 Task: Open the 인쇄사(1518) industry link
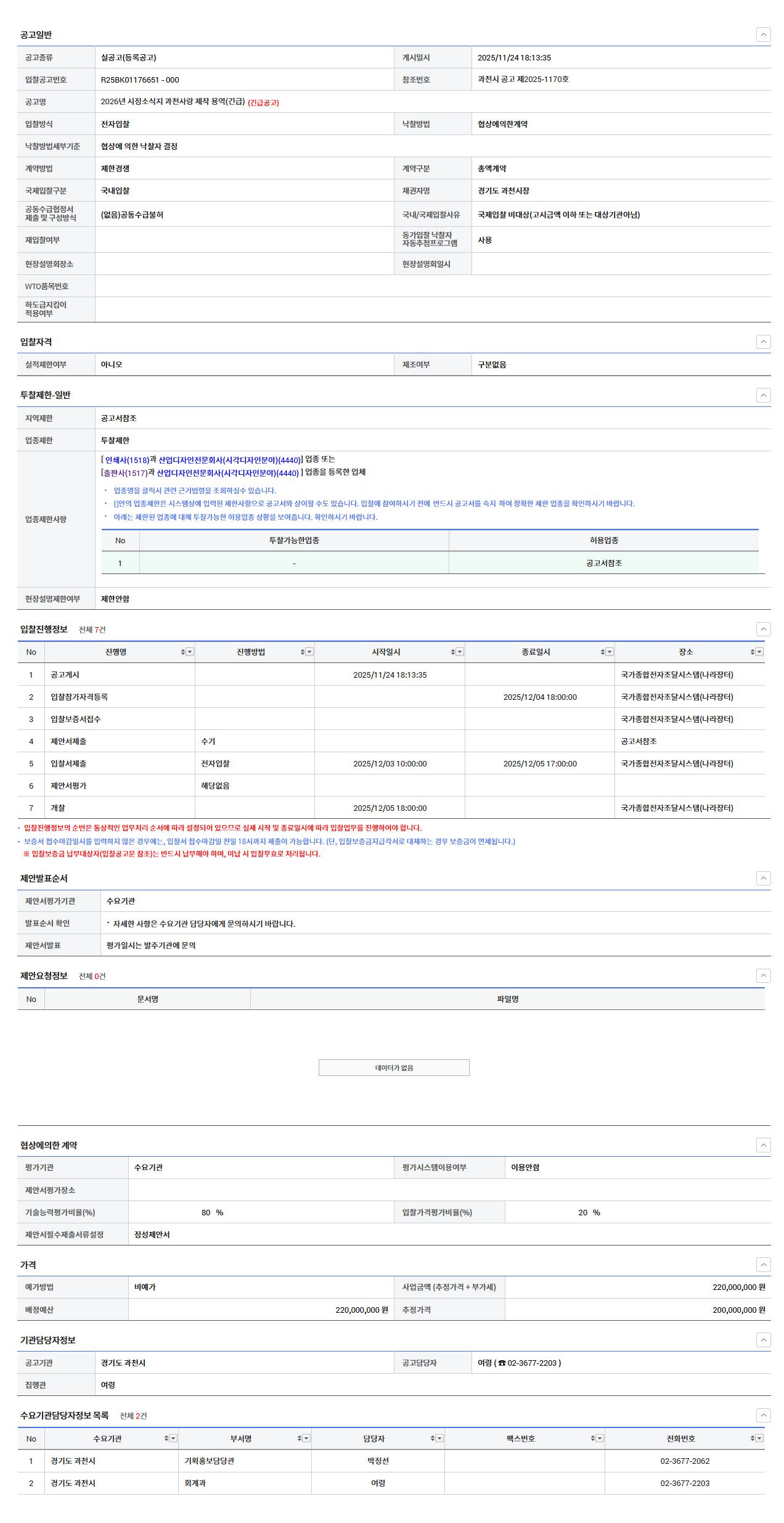[127, 460]
